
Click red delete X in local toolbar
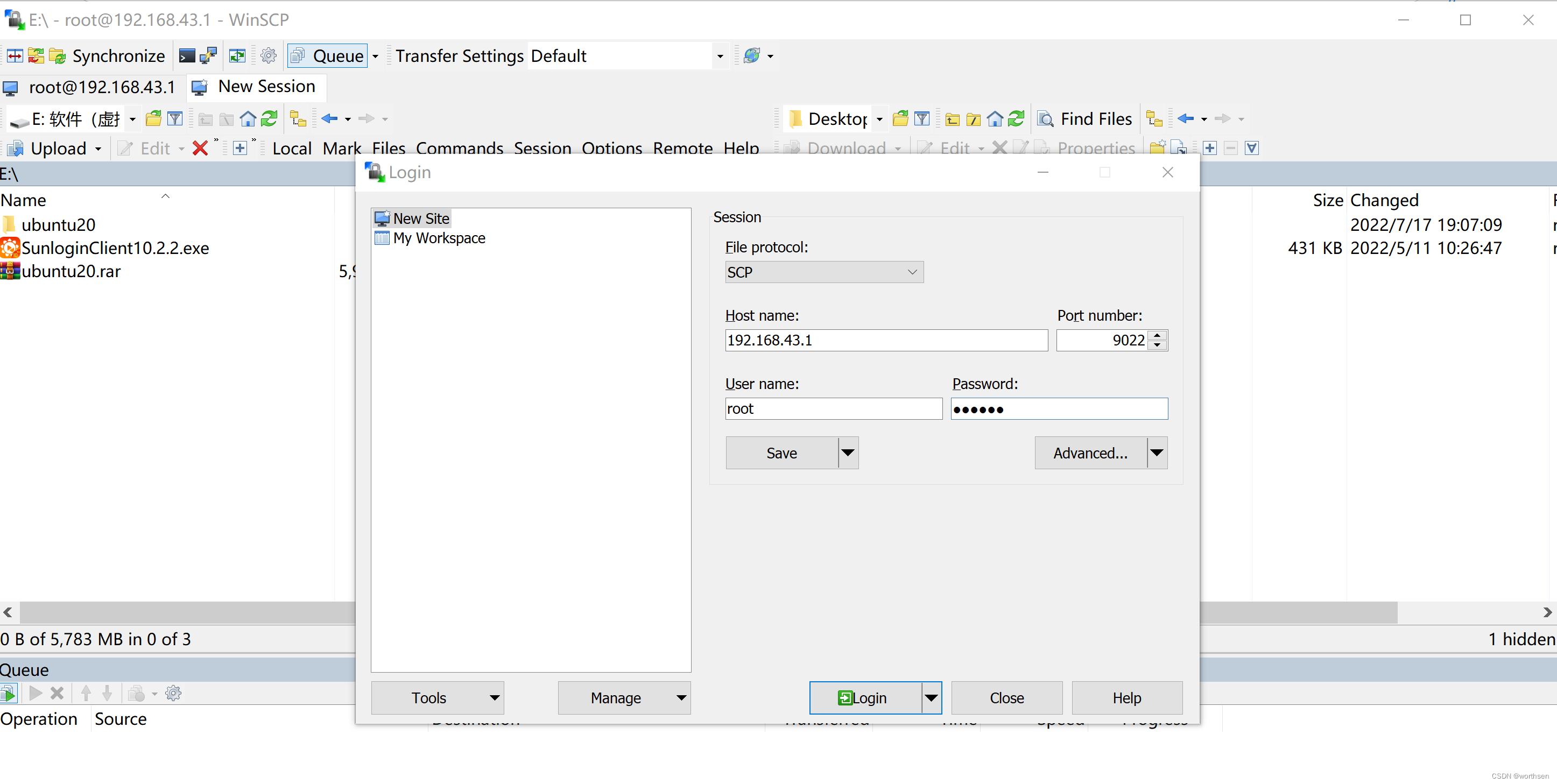coord(200,148)
